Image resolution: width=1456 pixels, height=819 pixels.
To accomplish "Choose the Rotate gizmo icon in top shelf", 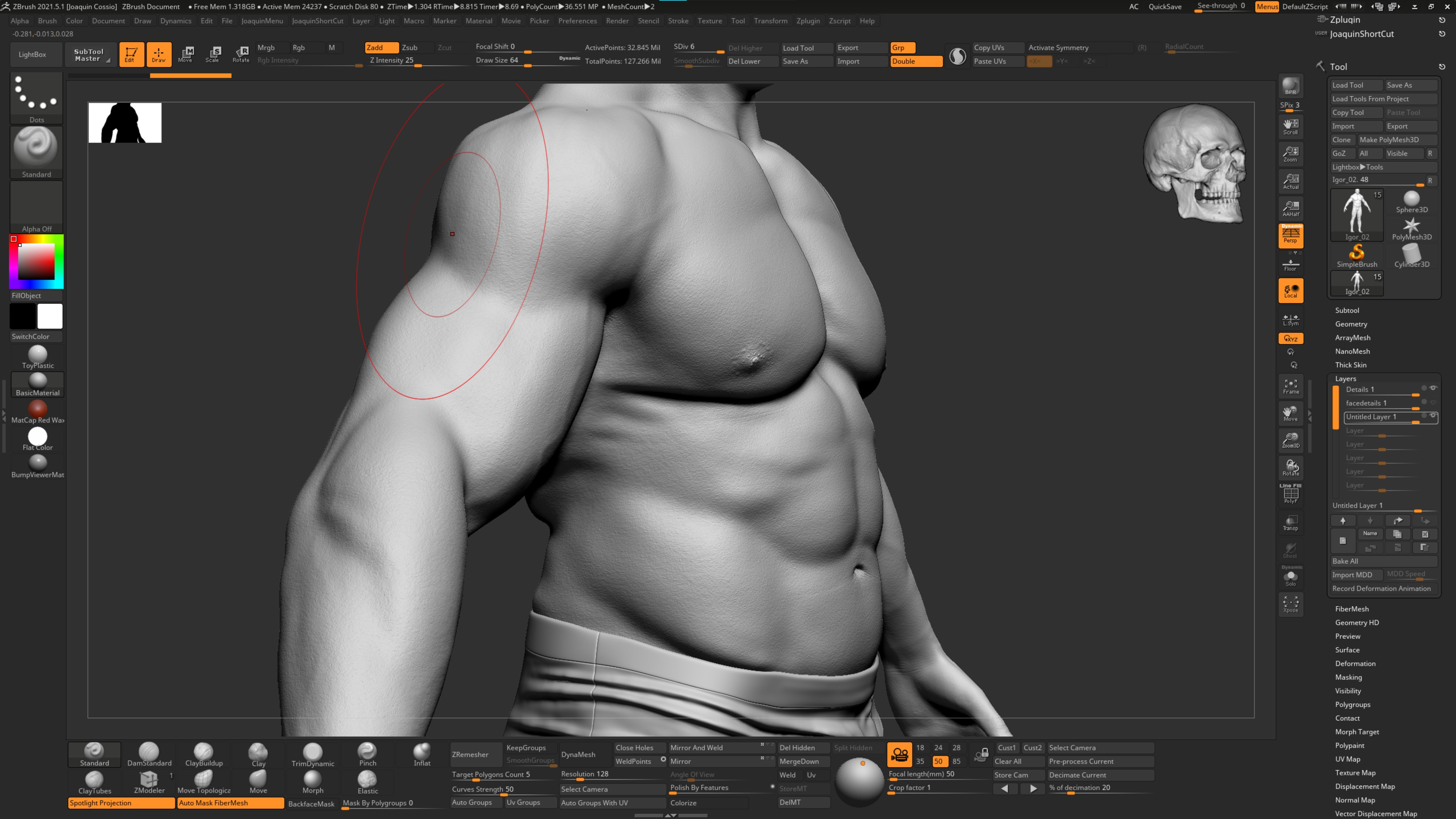I will pos(241,54).
